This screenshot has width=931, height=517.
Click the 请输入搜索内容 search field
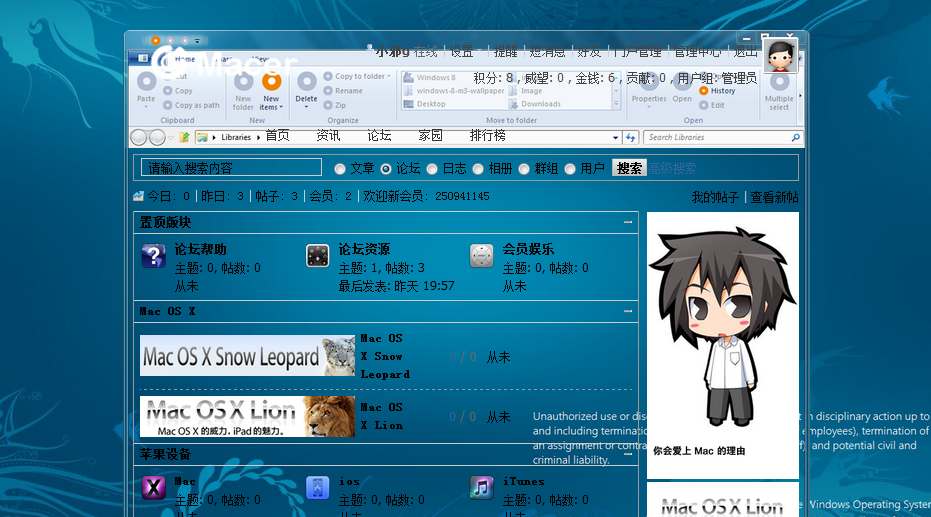(231, 168)
